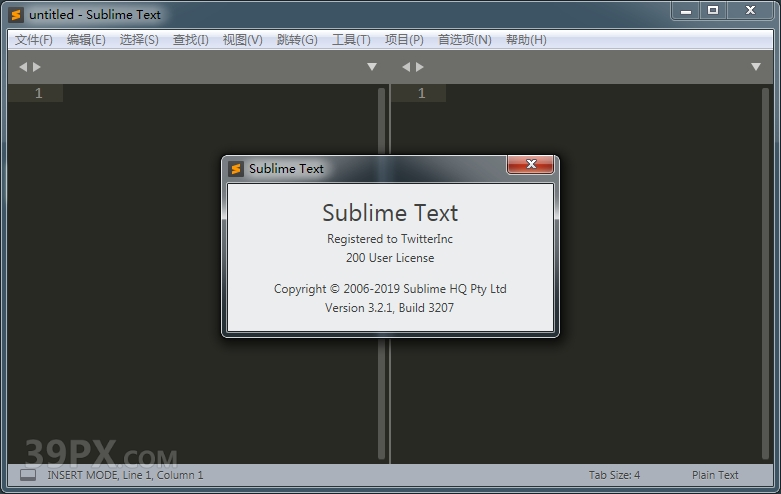Image resolution: width=781 pixels, height=494 pixels.
Task: Click Tab Size: 4 in status bar
Action: click(614, 475)
